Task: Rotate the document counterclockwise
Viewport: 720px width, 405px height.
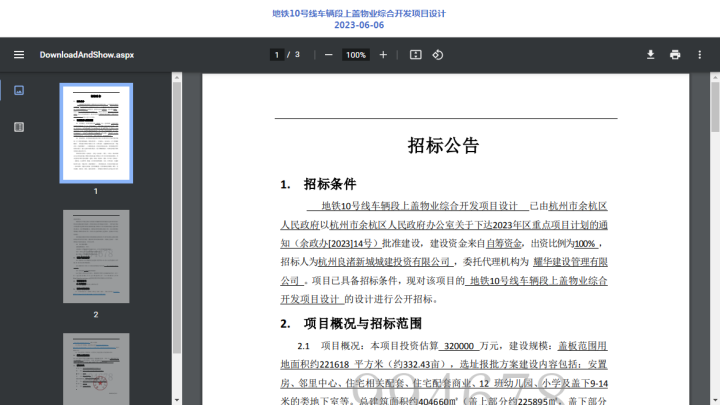Action: coord(438,55)
